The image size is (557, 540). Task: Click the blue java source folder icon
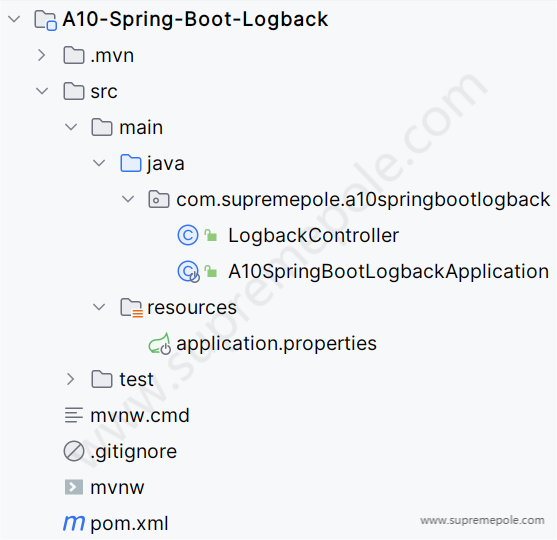click(x=131, y=163)
